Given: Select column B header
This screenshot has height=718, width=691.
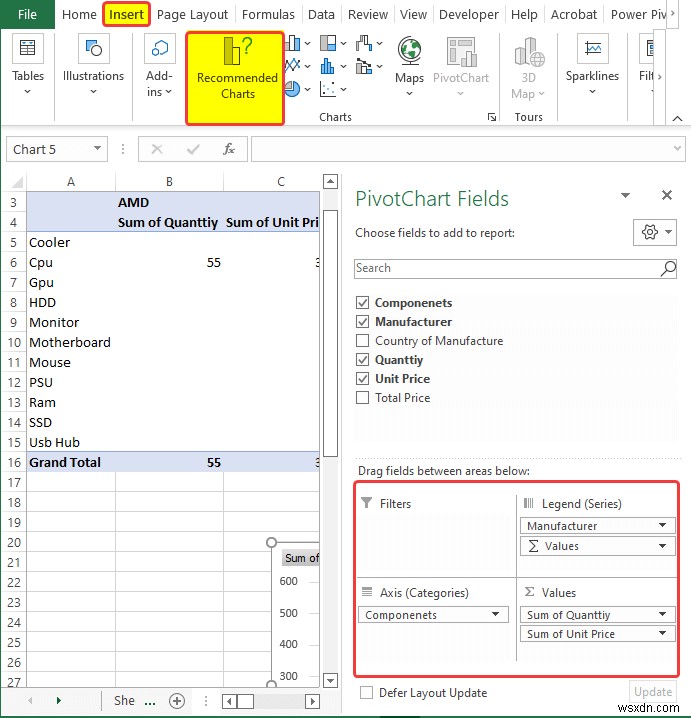Looking at the screenshot, I should tap(169, 182).
